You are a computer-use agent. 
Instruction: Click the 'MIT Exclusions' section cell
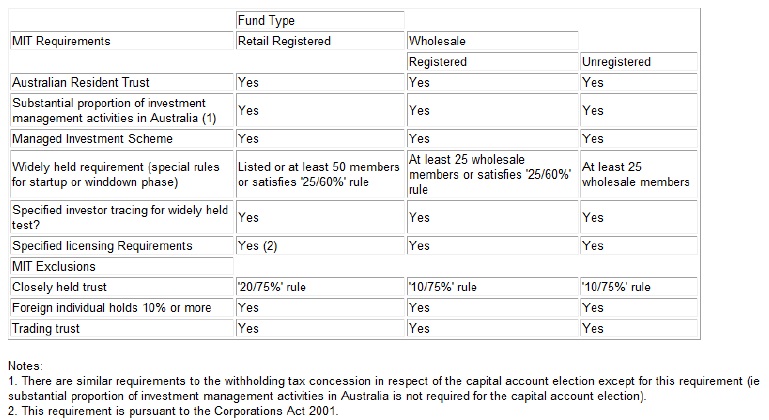(122, 266)
